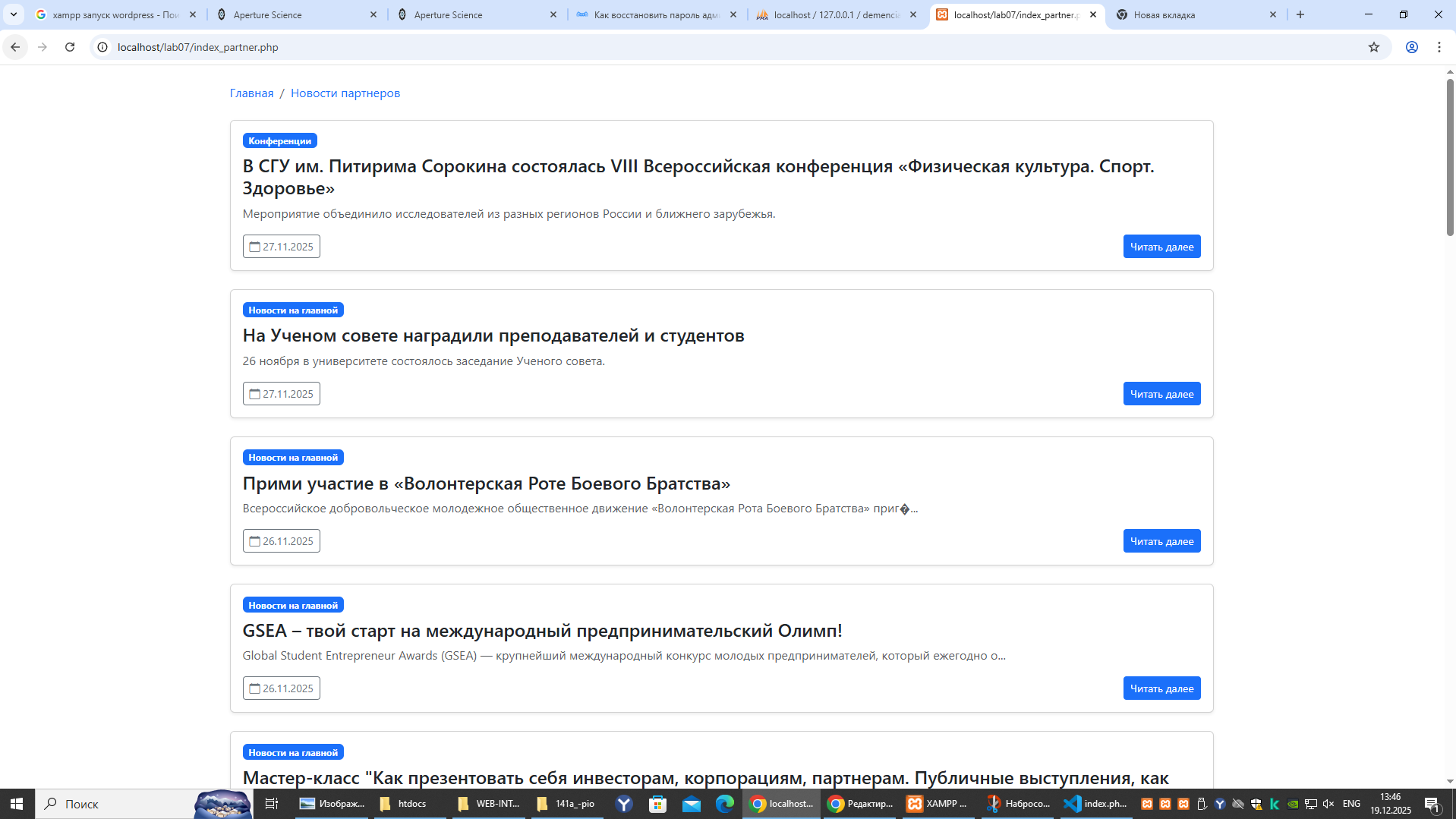Click the address bar URL field
Image resolution: width=1456 pixels, height=819 pixels.
pyautogui.click(x=683, y=47)
